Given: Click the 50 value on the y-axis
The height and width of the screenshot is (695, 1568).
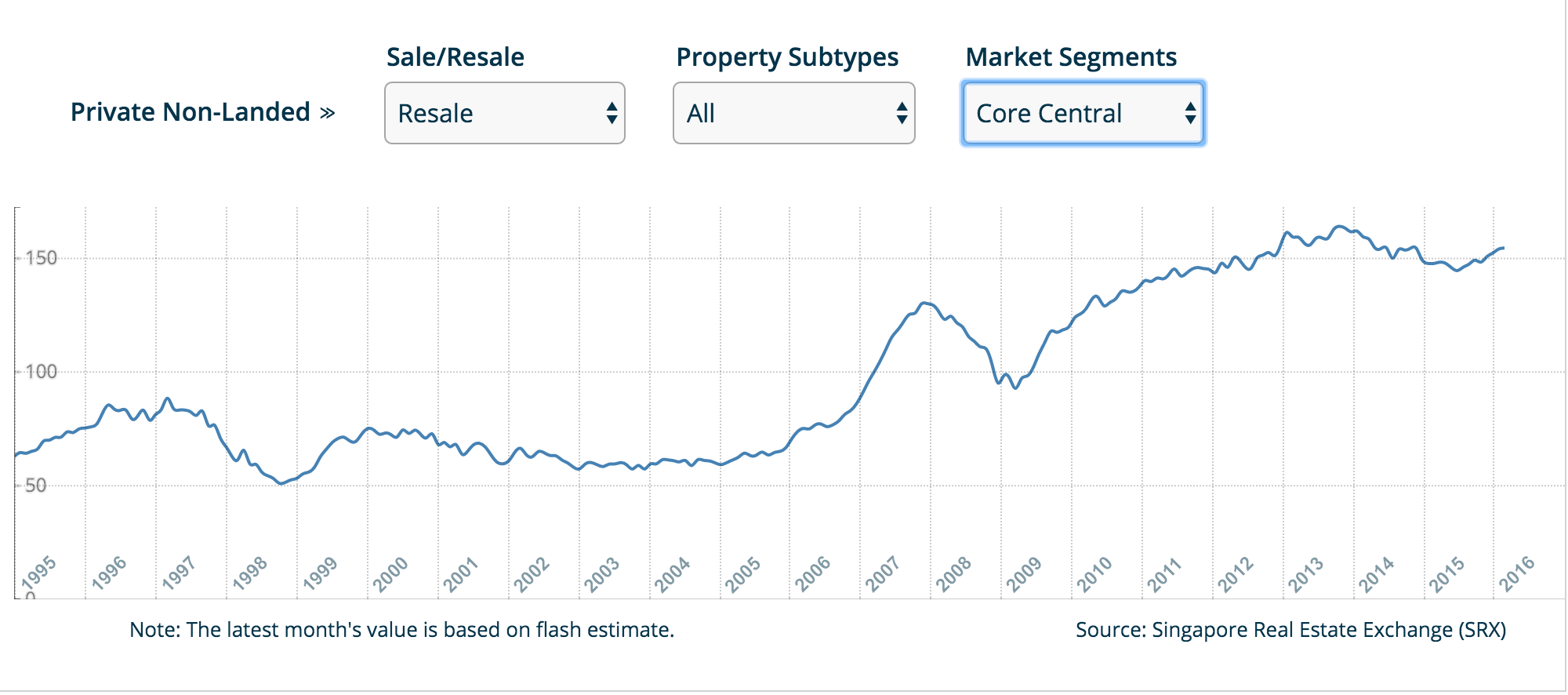Looking at the screenshot, I should coord(36,486).
